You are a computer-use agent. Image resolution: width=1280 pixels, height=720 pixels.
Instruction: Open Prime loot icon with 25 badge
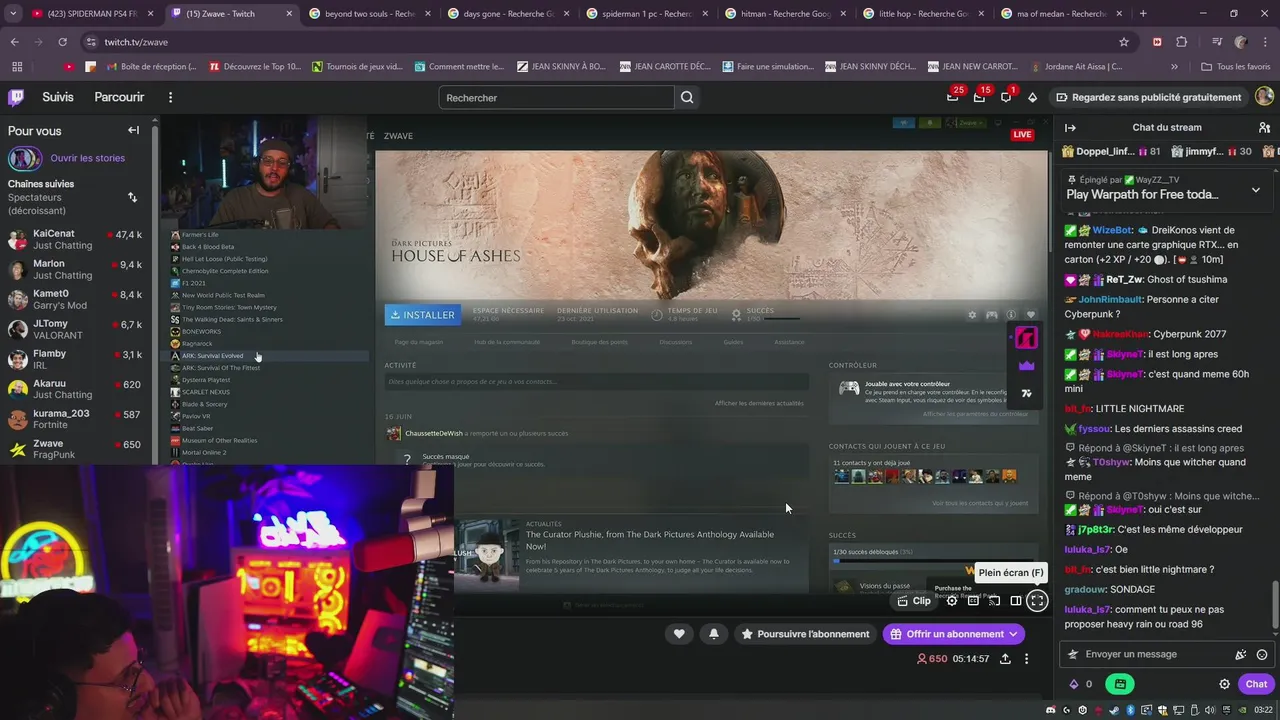(953, 97)
